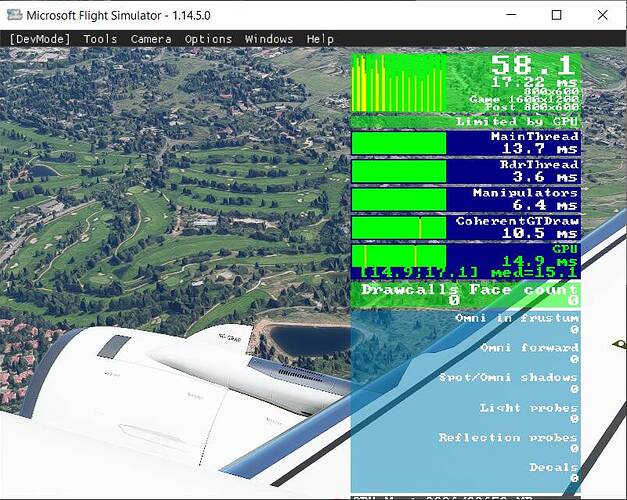Click the Reflection probes stat line

pos(507,438)
